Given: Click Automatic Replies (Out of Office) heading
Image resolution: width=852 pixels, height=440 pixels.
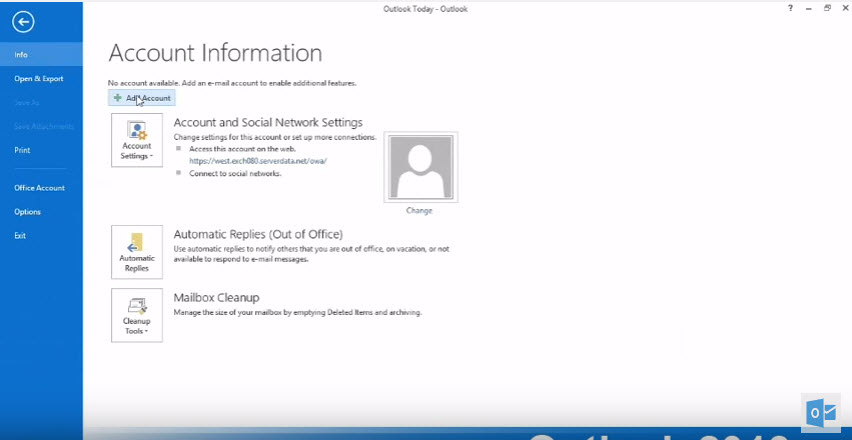Looking at the screenshot, I should pos(258,235).
